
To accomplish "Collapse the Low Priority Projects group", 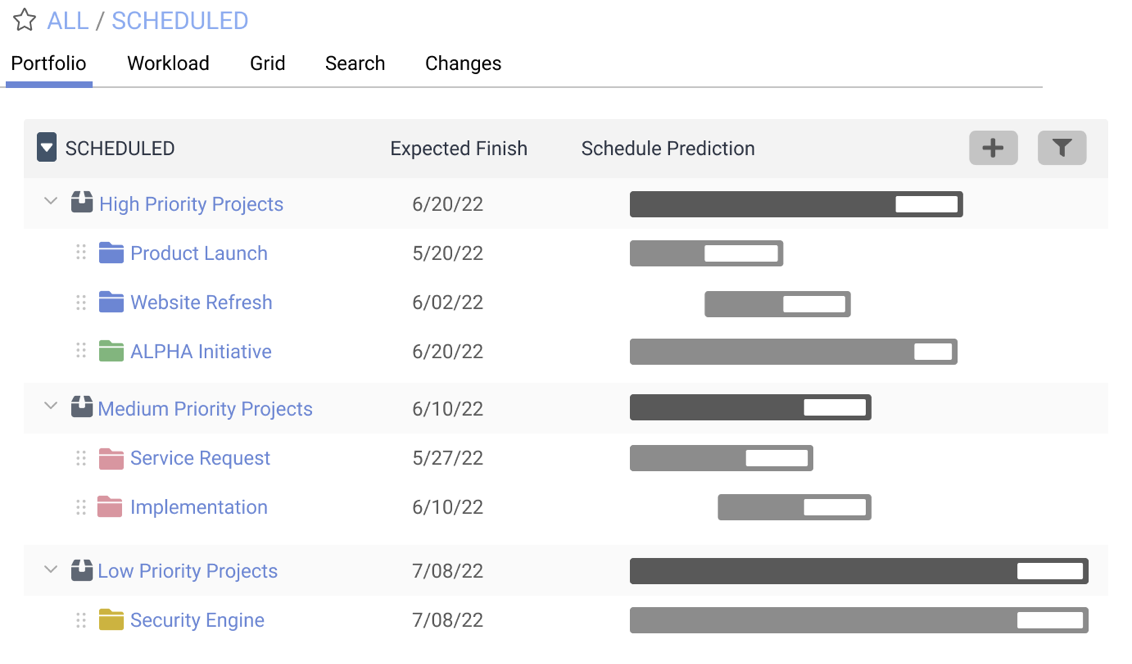I will point(51,569).
